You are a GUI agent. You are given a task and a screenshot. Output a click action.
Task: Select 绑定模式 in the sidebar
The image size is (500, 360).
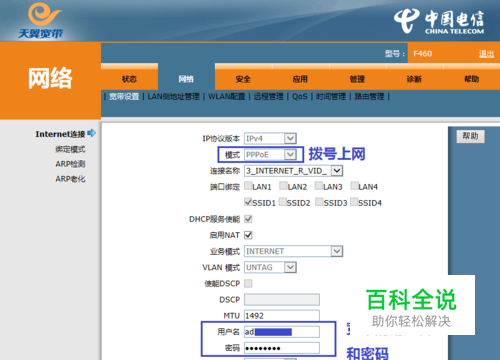[x=70, y=149]
